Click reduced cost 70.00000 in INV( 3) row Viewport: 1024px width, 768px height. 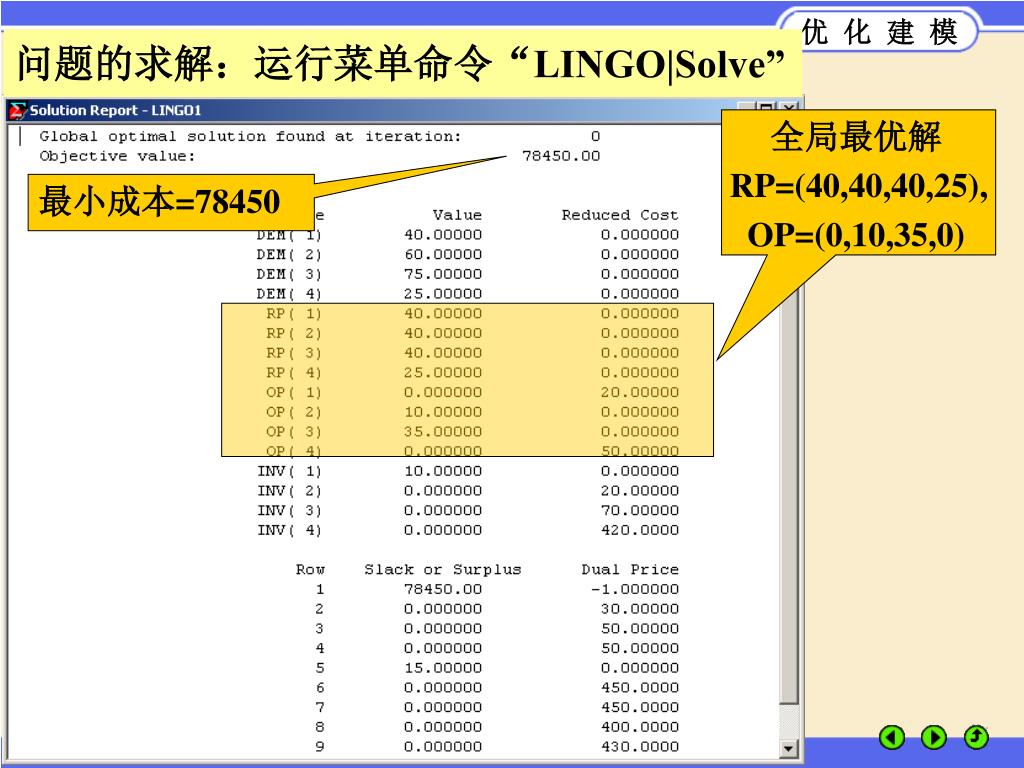[x=640, y=511]
